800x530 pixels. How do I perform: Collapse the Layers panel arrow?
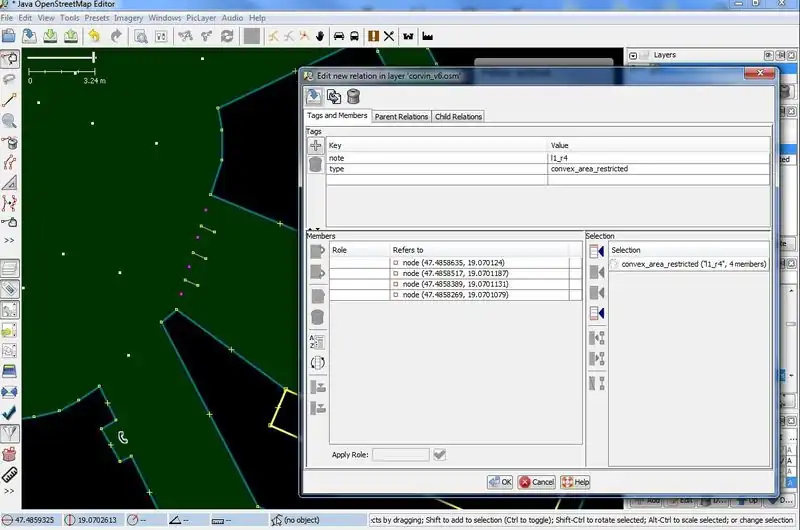pyautogui.click(x=634, y=55)
